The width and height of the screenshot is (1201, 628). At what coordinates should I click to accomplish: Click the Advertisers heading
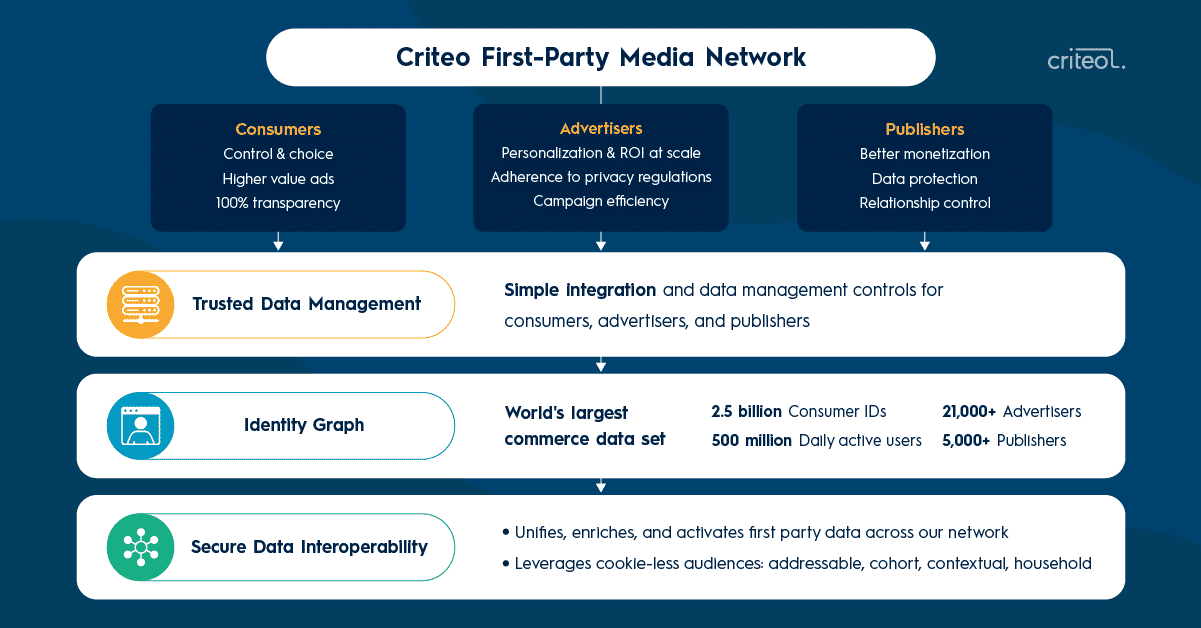pyautogui.click(x=601, y=128)
